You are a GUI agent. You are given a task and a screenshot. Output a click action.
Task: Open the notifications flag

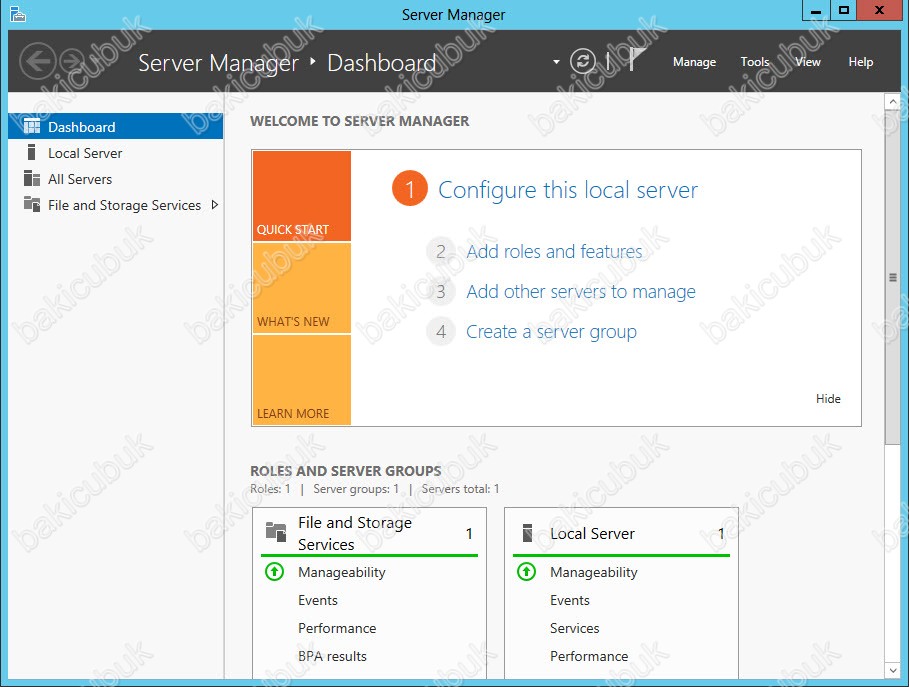point(637,59)
